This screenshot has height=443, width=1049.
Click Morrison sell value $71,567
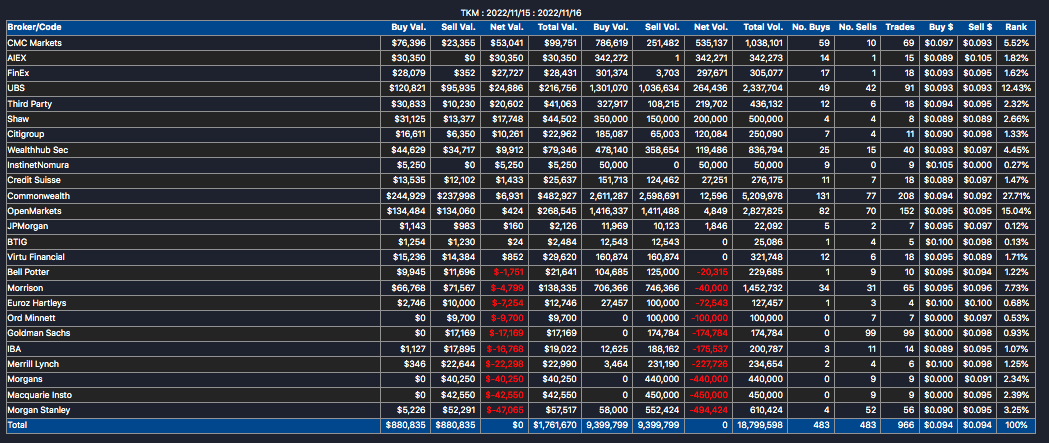[459, 288]
